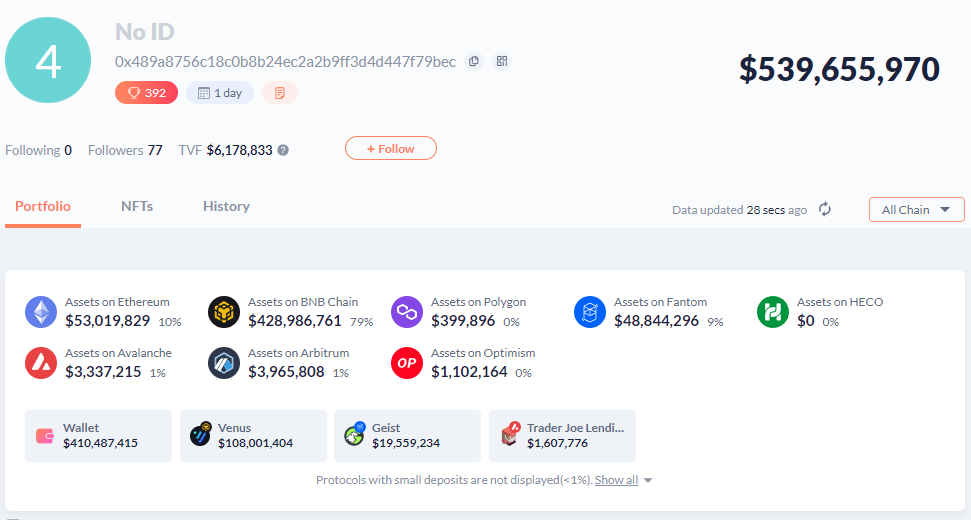Click Assets on Arbitrum $3,965,808 value
The height and width of the screenshot is (520, 971).
(286, 372)
